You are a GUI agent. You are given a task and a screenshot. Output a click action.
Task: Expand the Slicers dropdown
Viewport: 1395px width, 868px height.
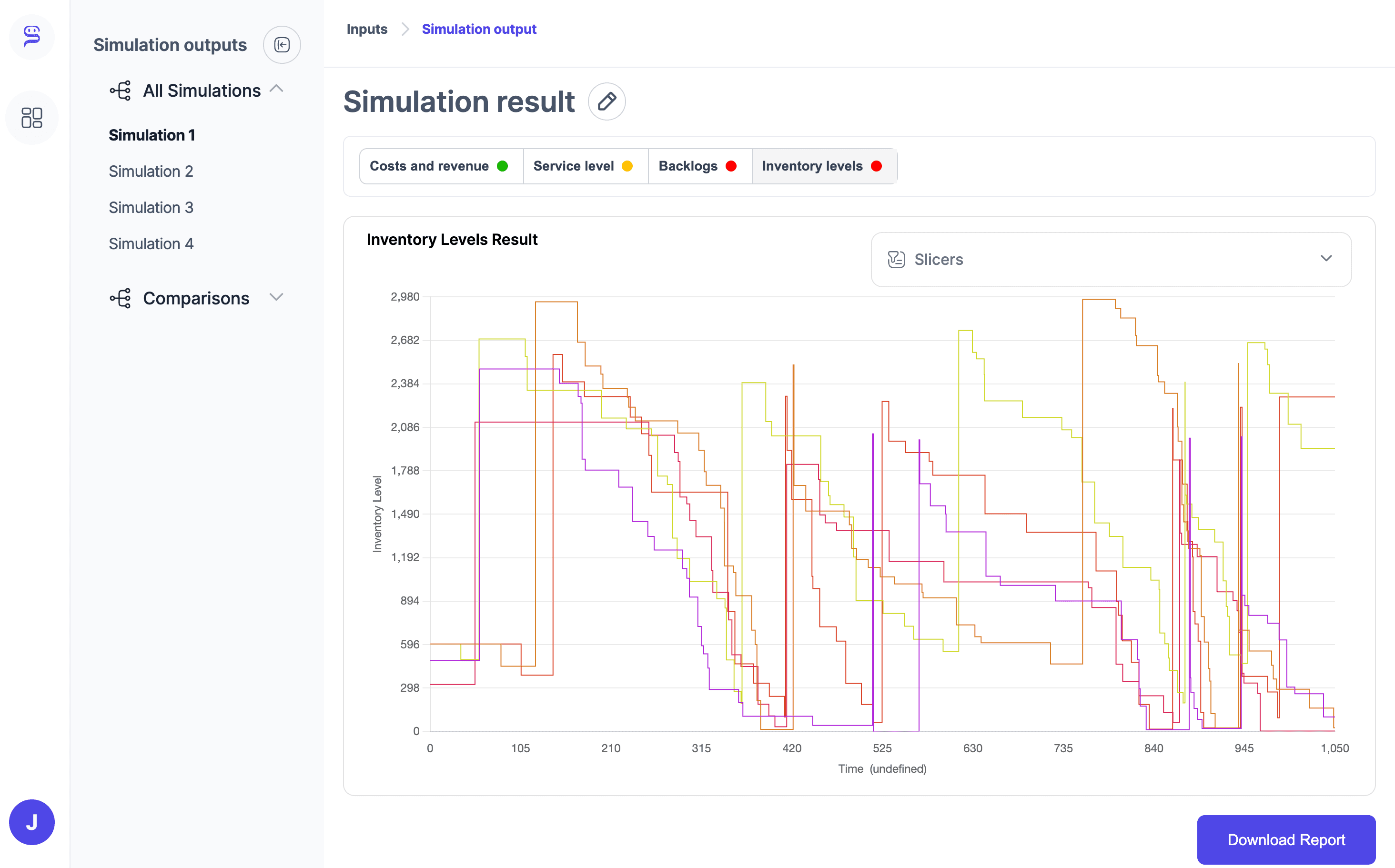tap(1326, 259)
